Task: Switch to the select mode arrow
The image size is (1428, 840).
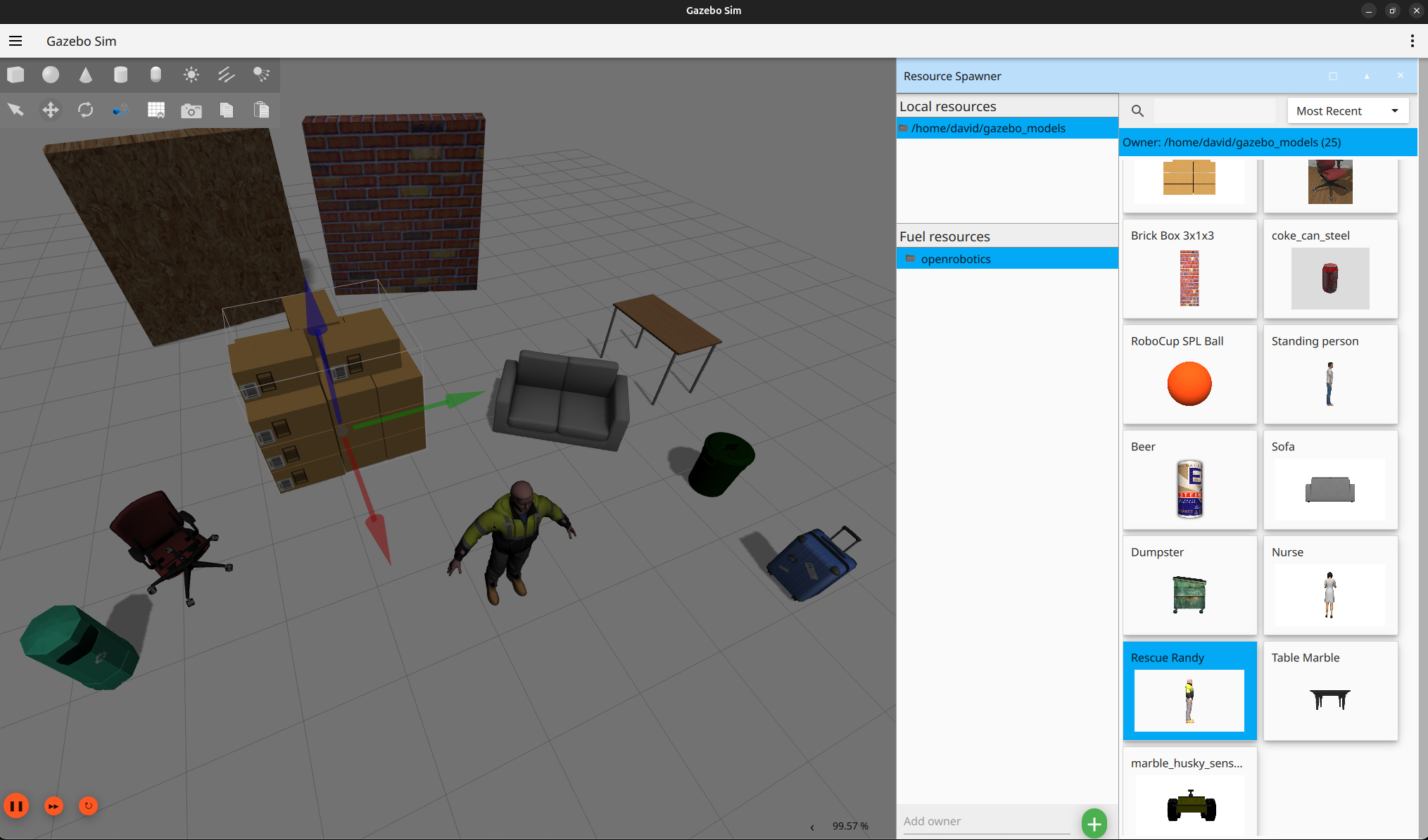Action: point(15,110)
